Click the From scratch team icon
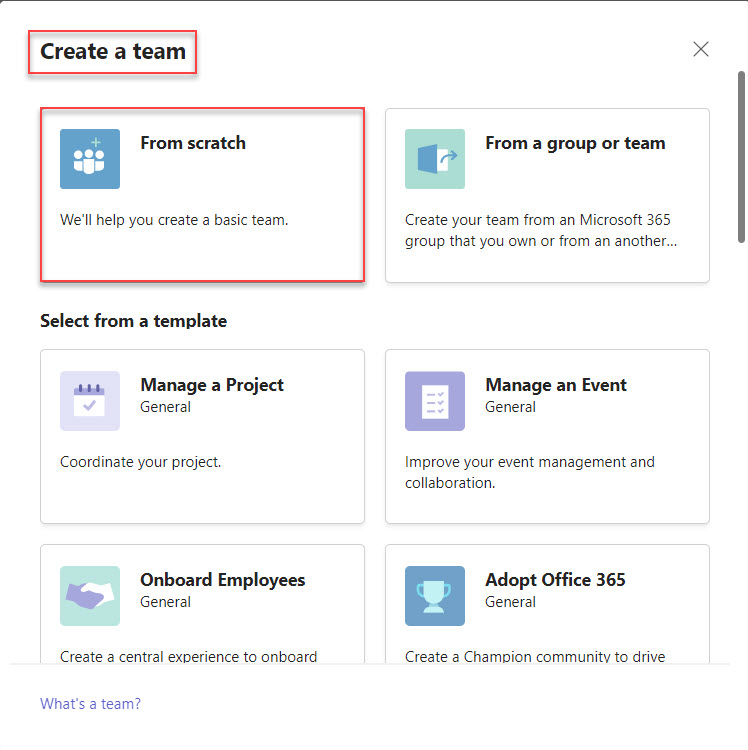This screenshot has height=750, width=748. click(x=90, y=159)
